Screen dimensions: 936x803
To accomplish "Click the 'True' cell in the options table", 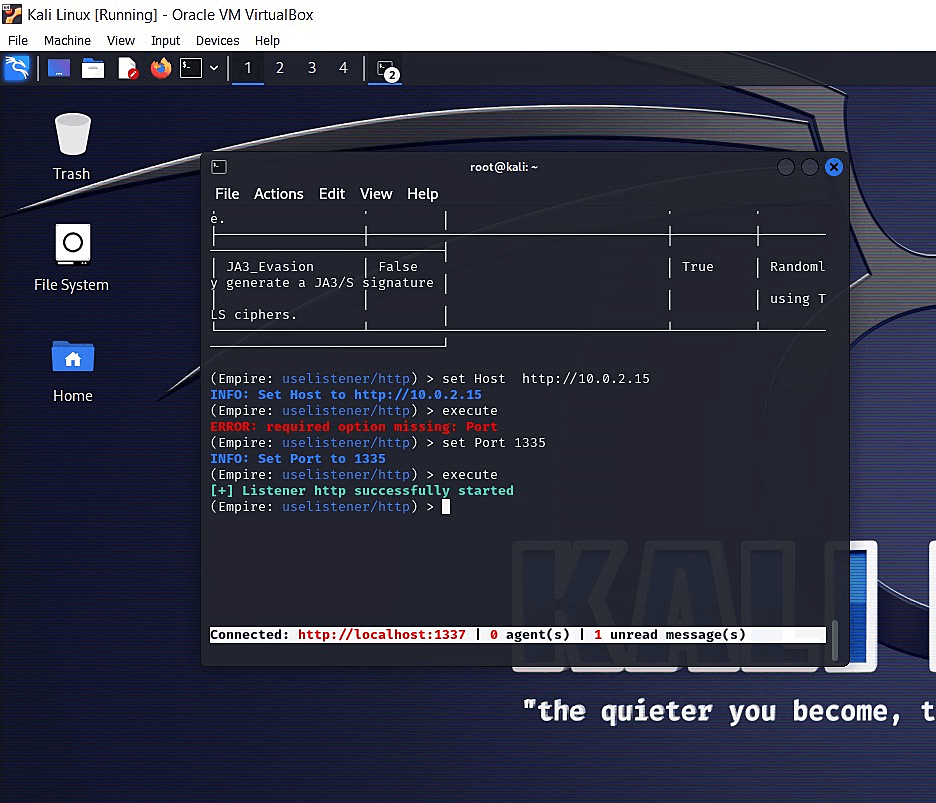I will (x=698, y=267).
